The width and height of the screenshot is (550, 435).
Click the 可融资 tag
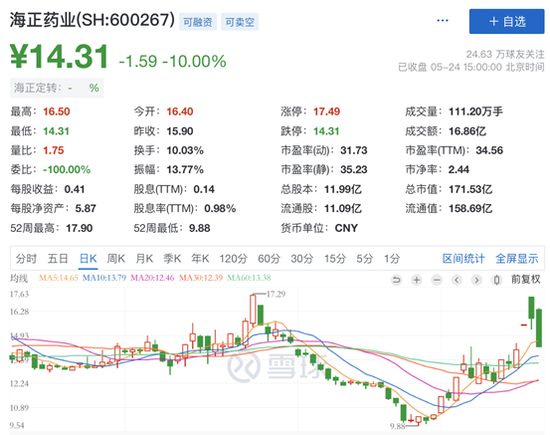[x=198, y=22]
